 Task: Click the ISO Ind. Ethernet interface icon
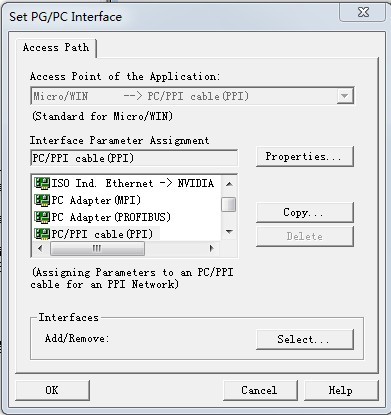click(x=42, y=183)
